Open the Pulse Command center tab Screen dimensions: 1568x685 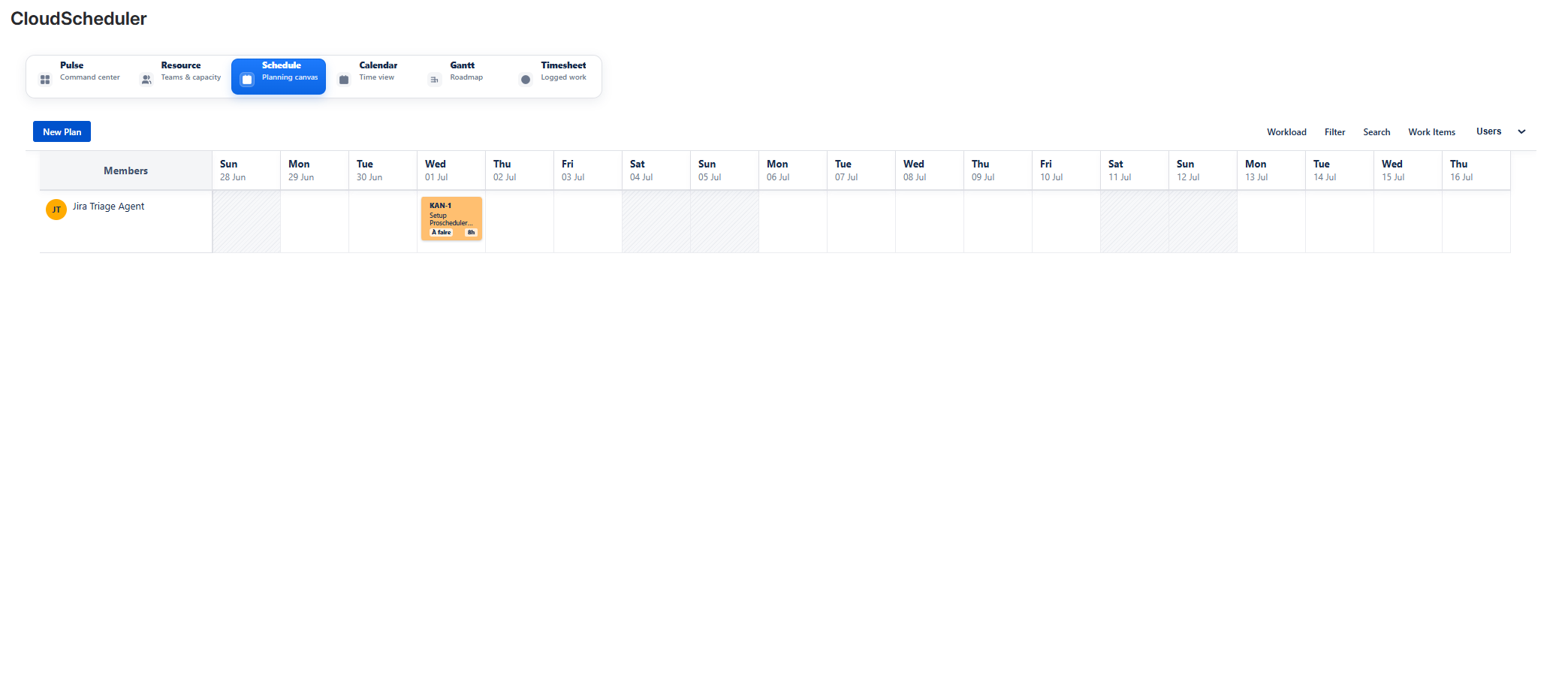click(x=80, y=77)
